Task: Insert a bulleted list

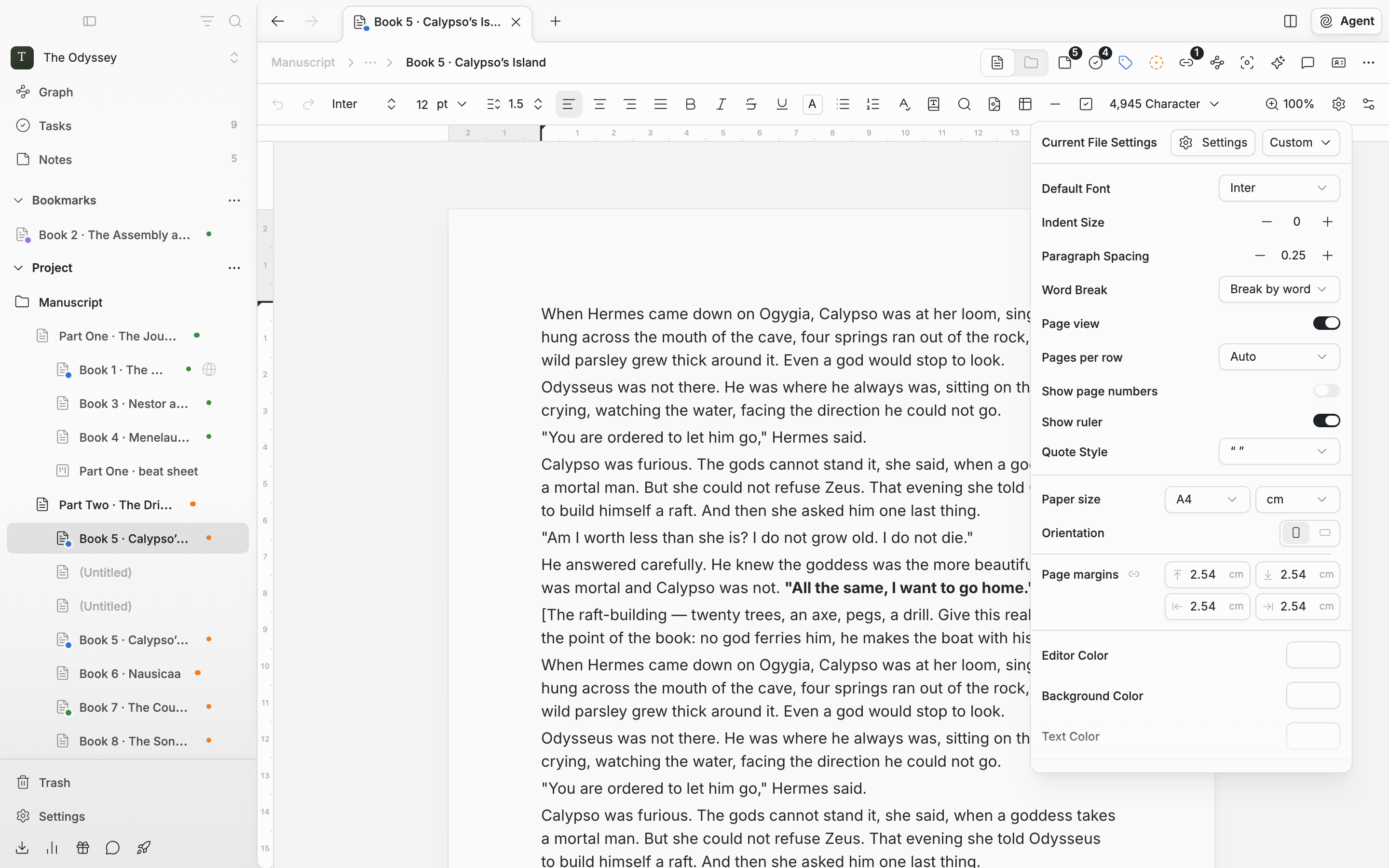Action: coord(843,104)
